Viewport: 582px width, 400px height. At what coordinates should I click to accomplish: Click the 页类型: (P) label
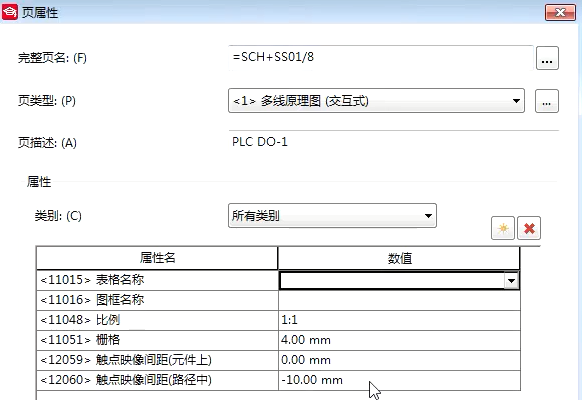pos(47,101)
